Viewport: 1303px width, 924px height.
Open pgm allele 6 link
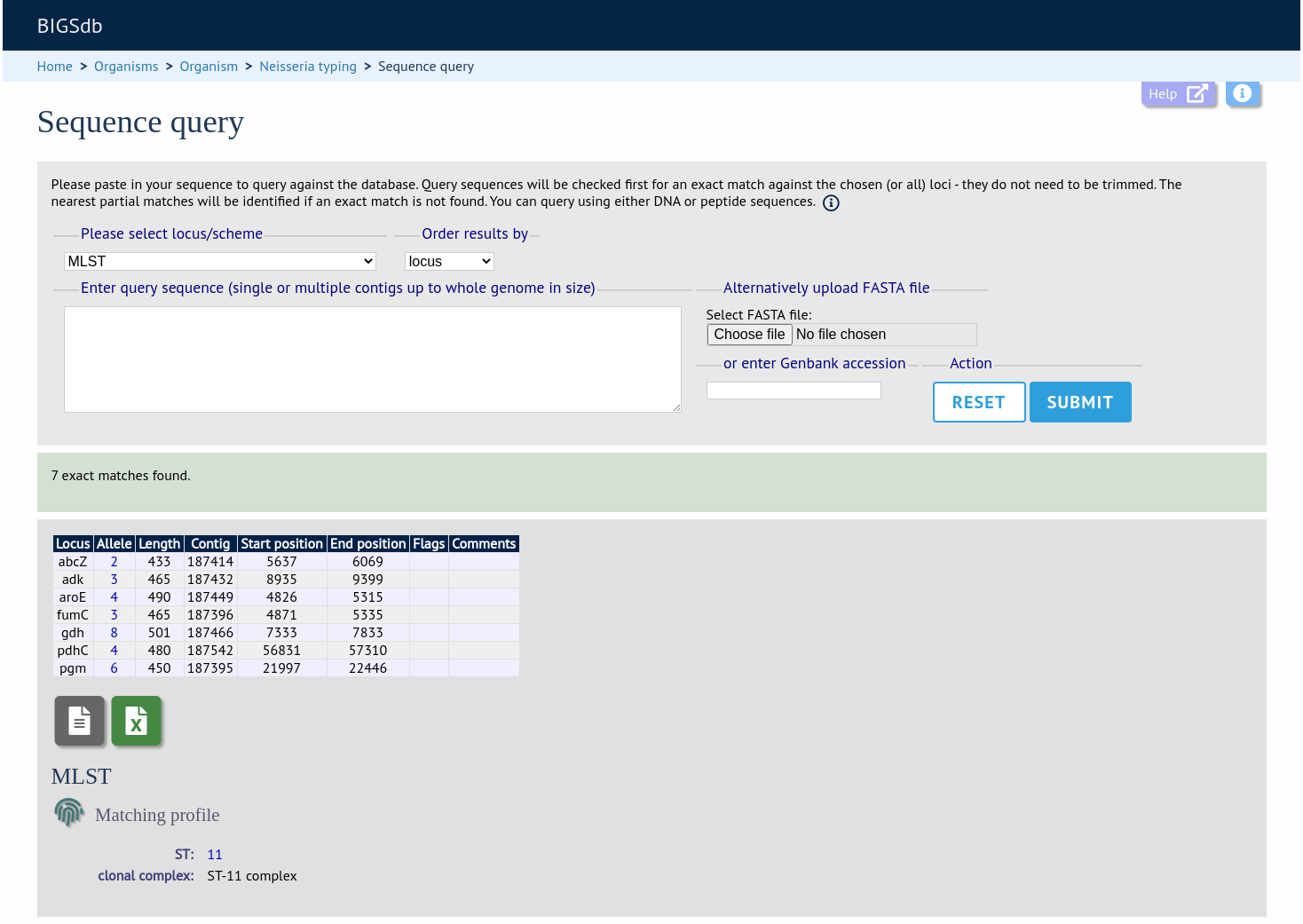(x=114, y=668)
